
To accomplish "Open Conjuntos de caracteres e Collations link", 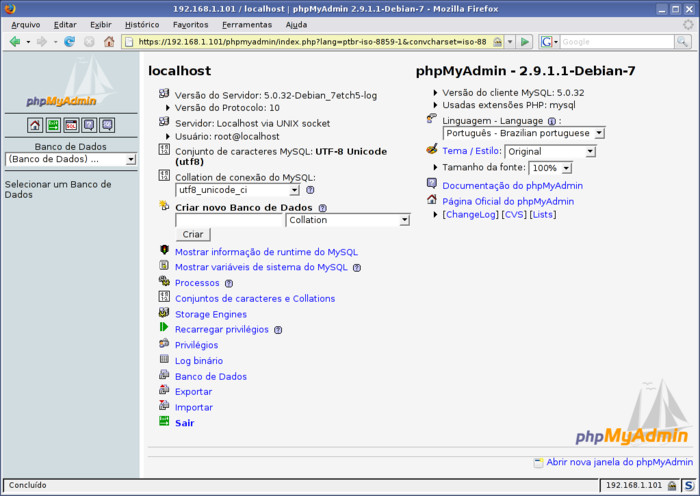I will click(x=255, y=299).
